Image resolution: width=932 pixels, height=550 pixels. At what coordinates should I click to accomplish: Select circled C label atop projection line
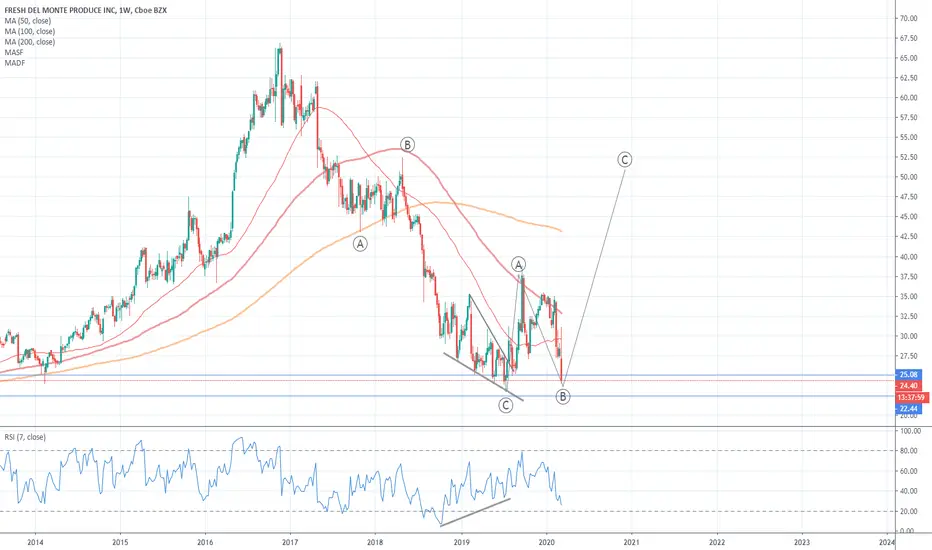(624, 159)
